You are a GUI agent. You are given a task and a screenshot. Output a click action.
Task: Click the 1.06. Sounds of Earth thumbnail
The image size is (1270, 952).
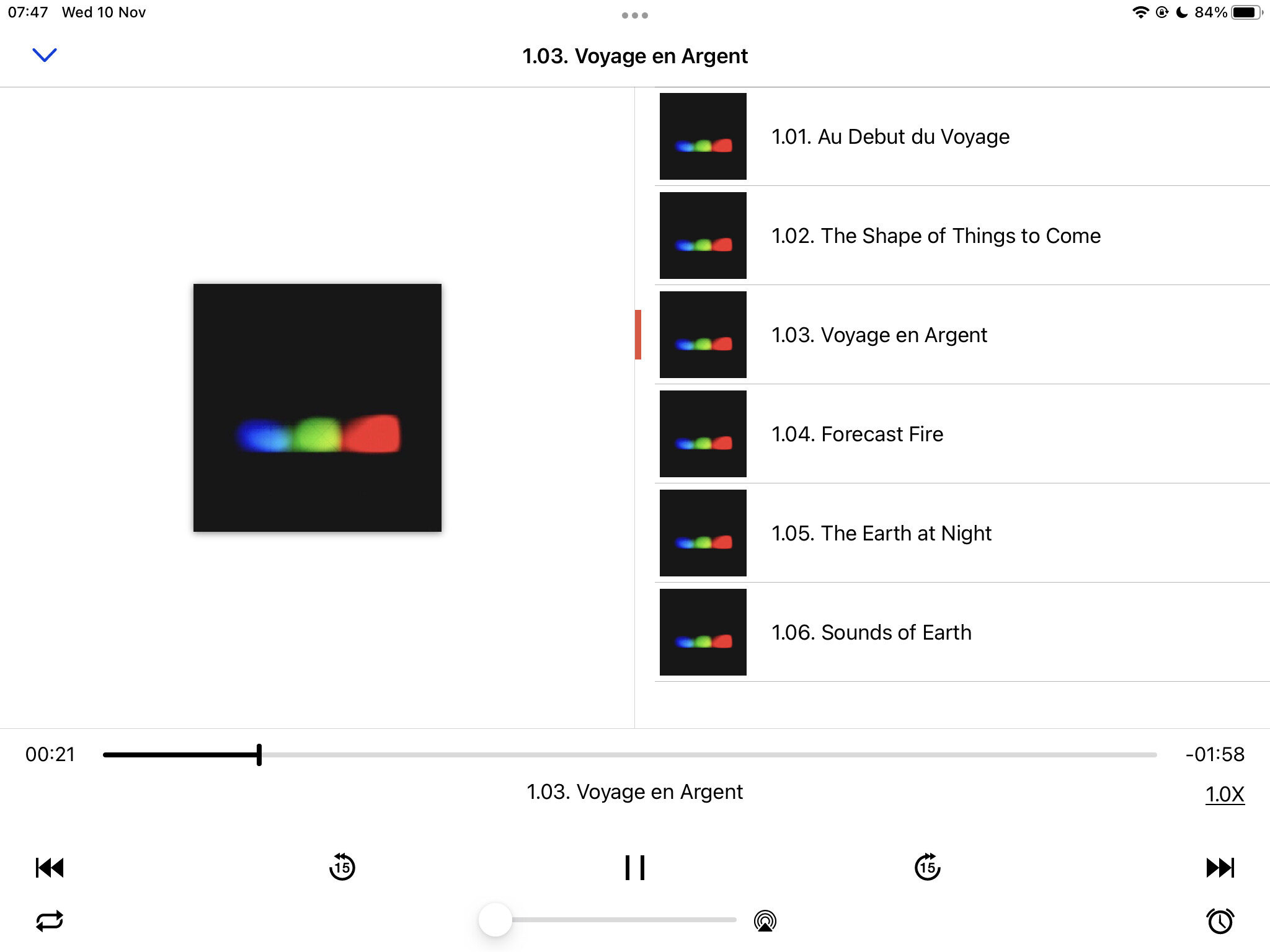703,632
